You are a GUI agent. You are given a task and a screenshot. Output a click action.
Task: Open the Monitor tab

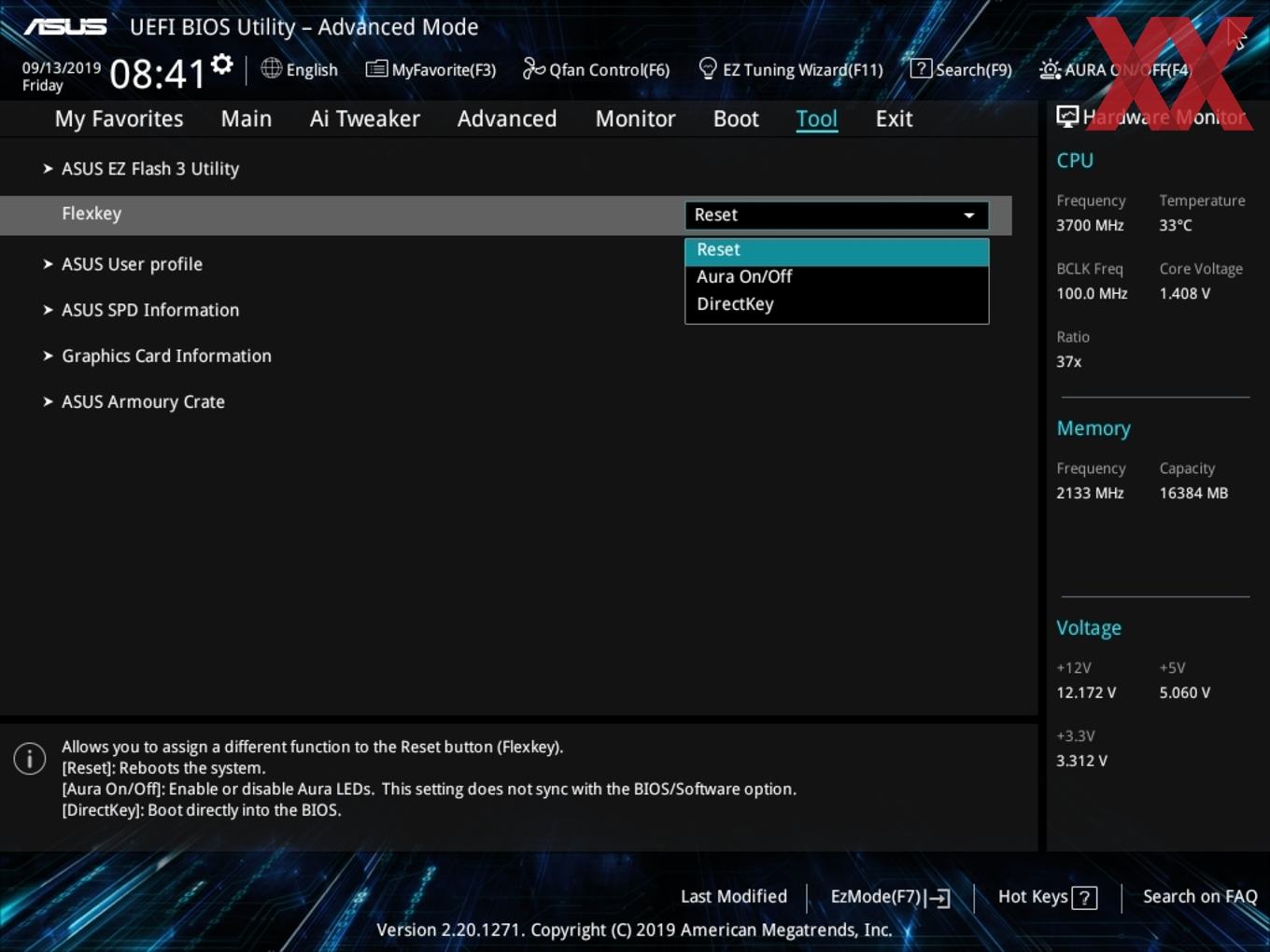click(x=635, y=119)
